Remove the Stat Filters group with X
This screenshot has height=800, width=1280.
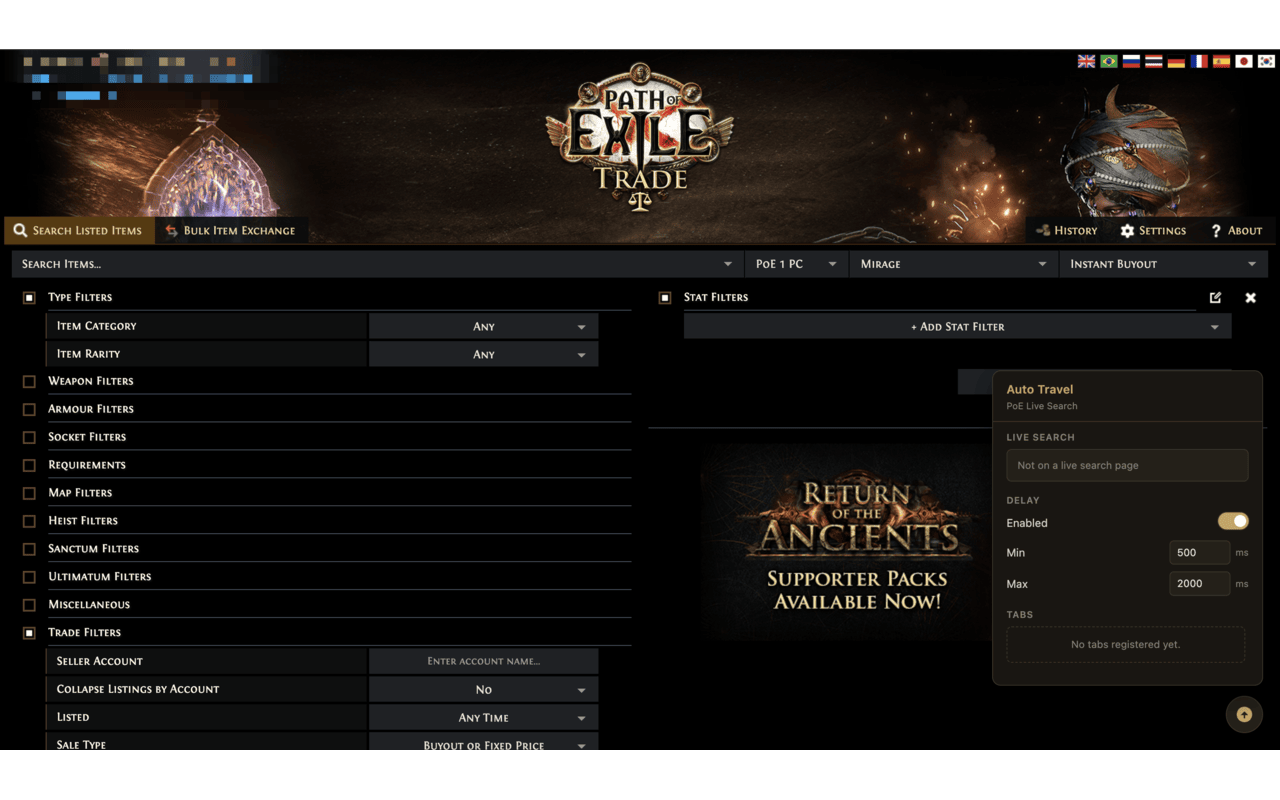click(1250, 297)
